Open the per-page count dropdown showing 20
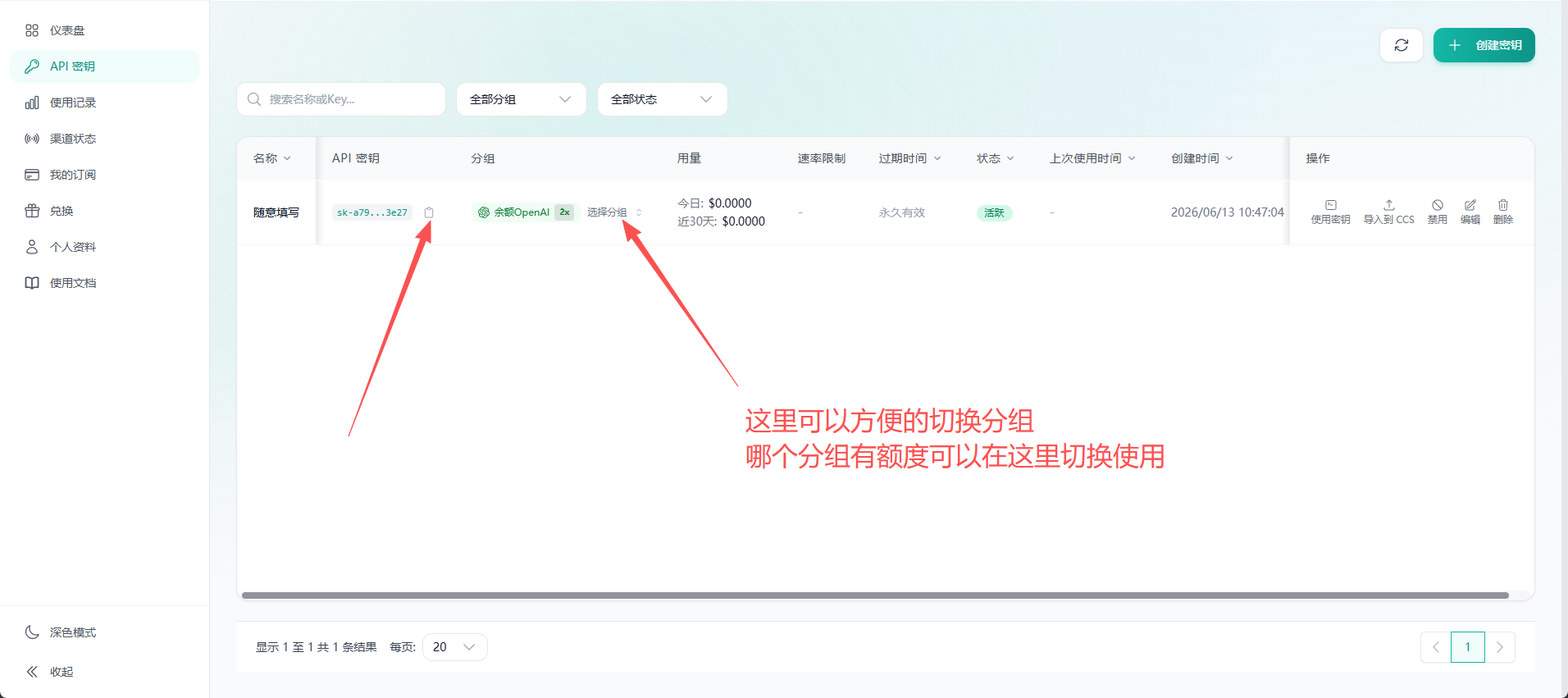1568x698 pixels. pos(455,647)
